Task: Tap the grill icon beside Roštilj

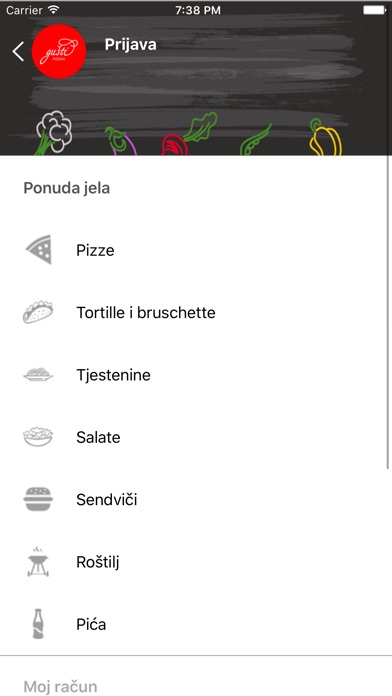Action: coord(38,562)
